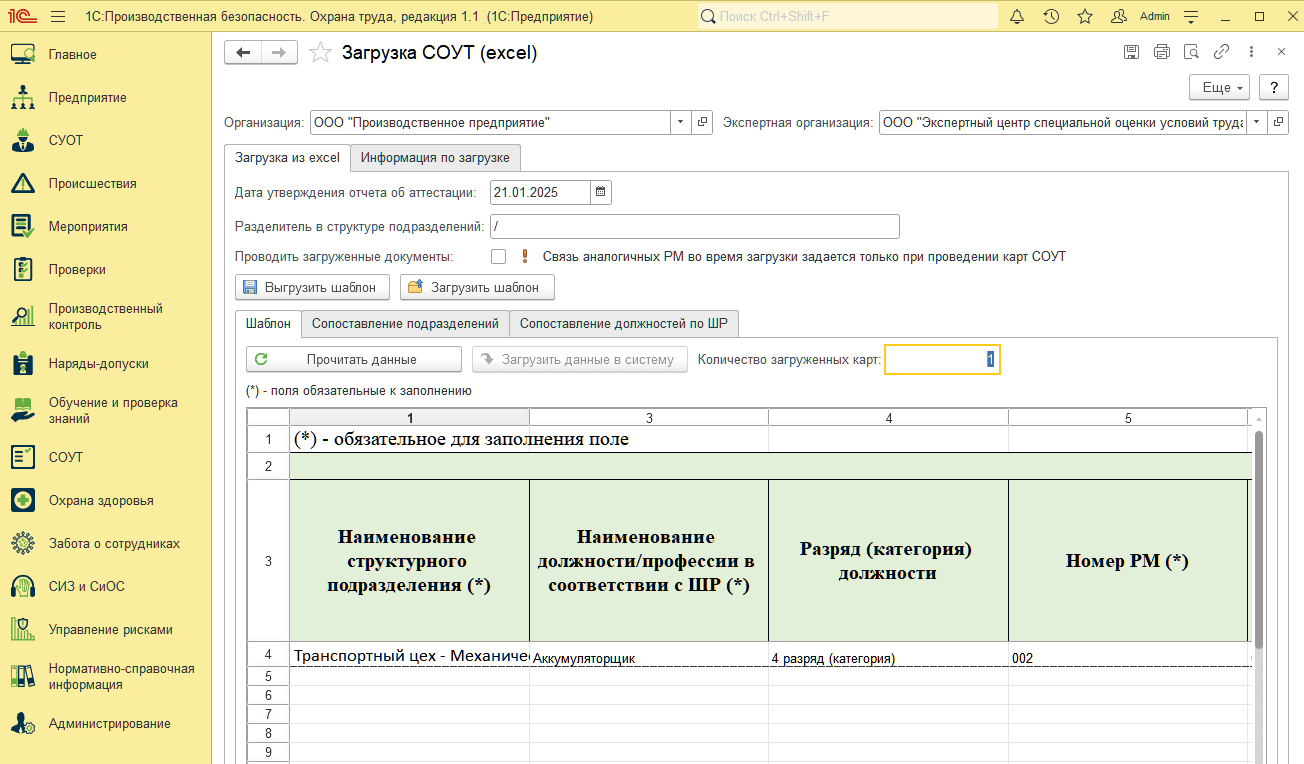Open the Охрана здоровья icon
This screenshot has width=1304, height=764.
23,500
